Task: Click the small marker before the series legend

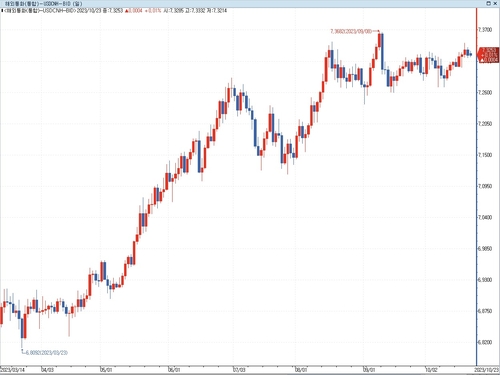Action: [2, 11]
